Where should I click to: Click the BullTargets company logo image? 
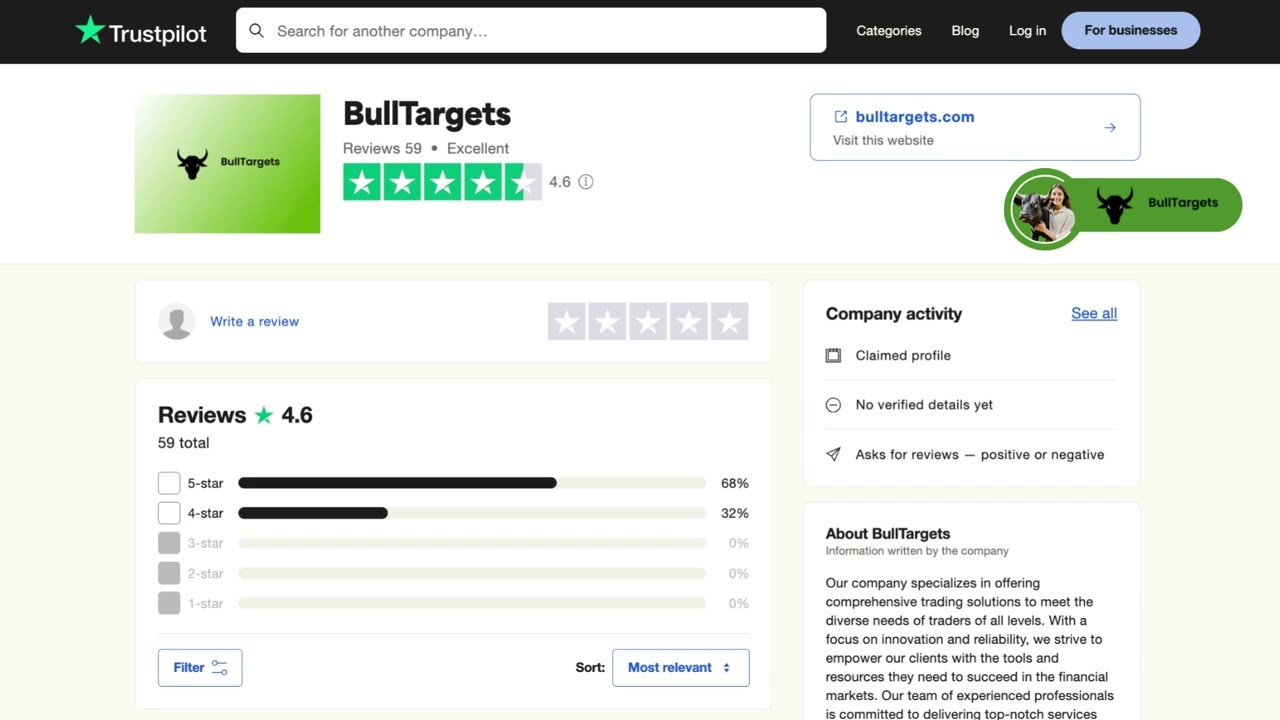pos(228,164)
